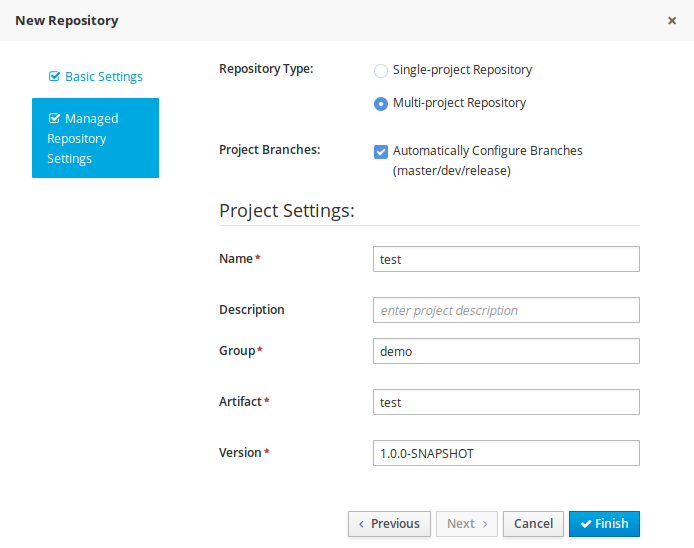Click the Repository Type label
Image resolution: width=694 pixels, height=548 pixels.
pyautogui.click(x=266, y=69)
